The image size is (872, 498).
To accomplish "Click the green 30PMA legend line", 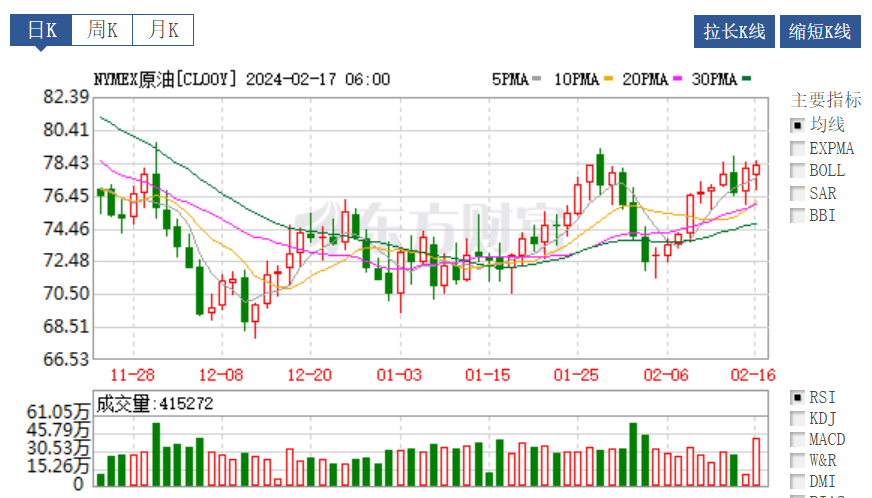I will pyautogui.click(x=746, y=79).
